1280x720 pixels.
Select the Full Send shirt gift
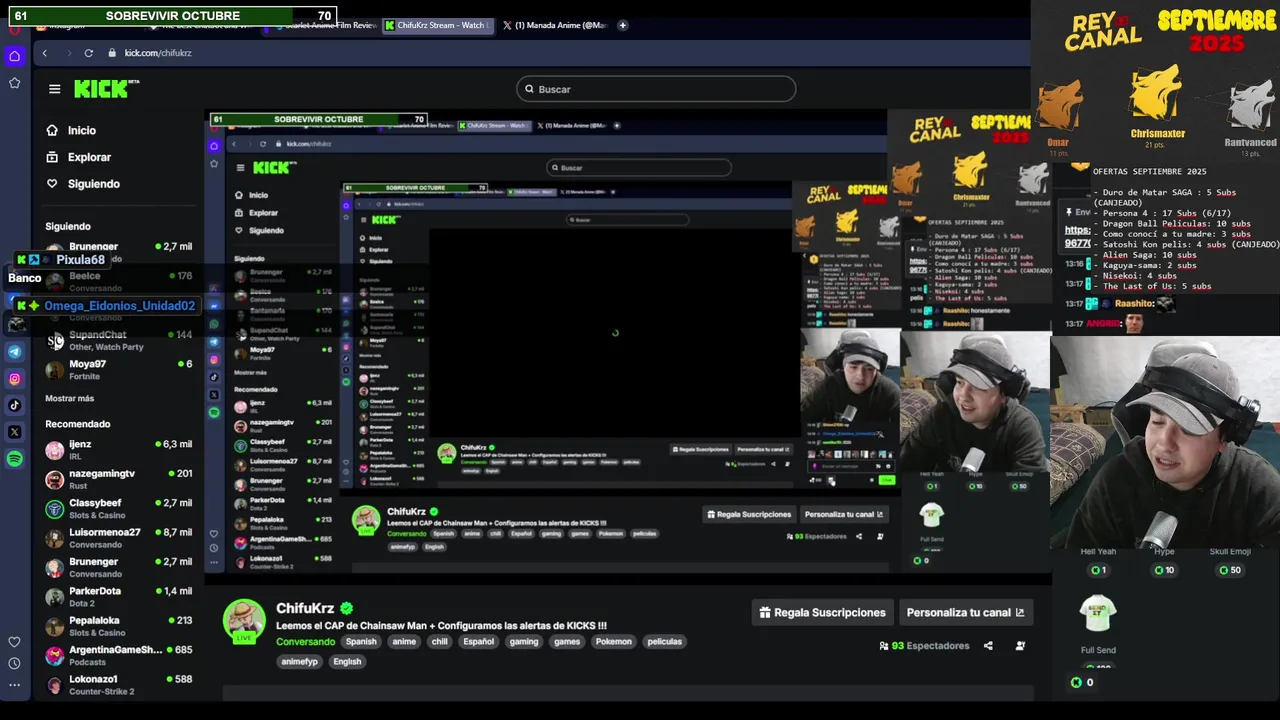point(1098,625)
